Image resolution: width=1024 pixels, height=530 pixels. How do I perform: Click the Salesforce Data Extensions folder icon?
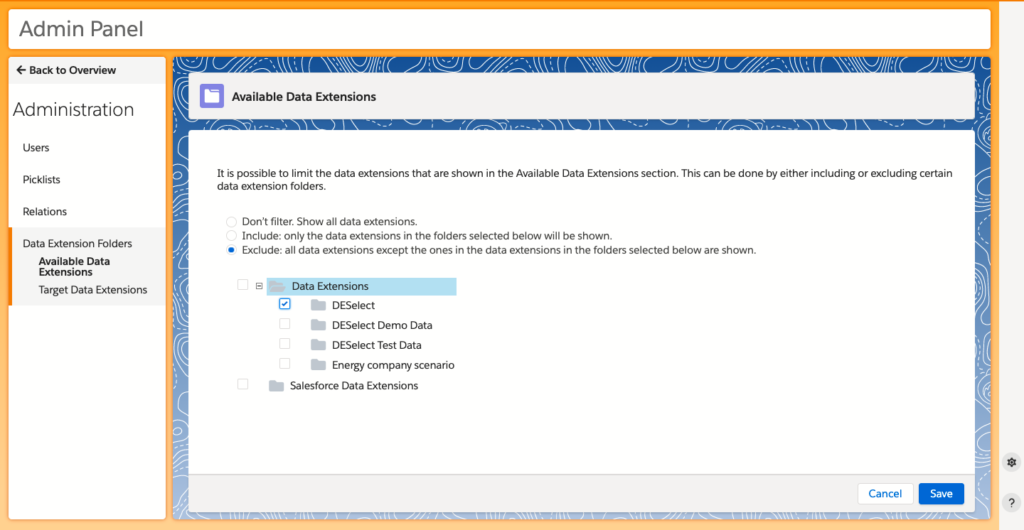click(276, 385)
